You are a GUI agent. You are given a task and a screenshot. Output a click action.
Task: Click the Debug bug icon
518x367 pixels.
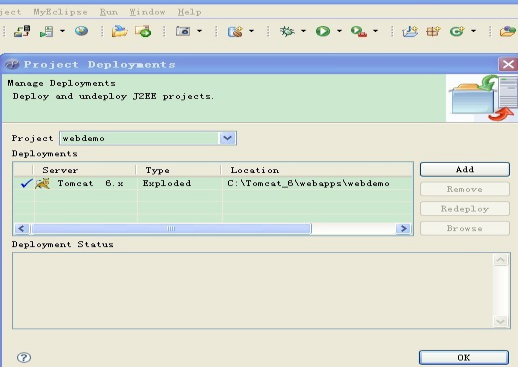(x=287, y=31)
